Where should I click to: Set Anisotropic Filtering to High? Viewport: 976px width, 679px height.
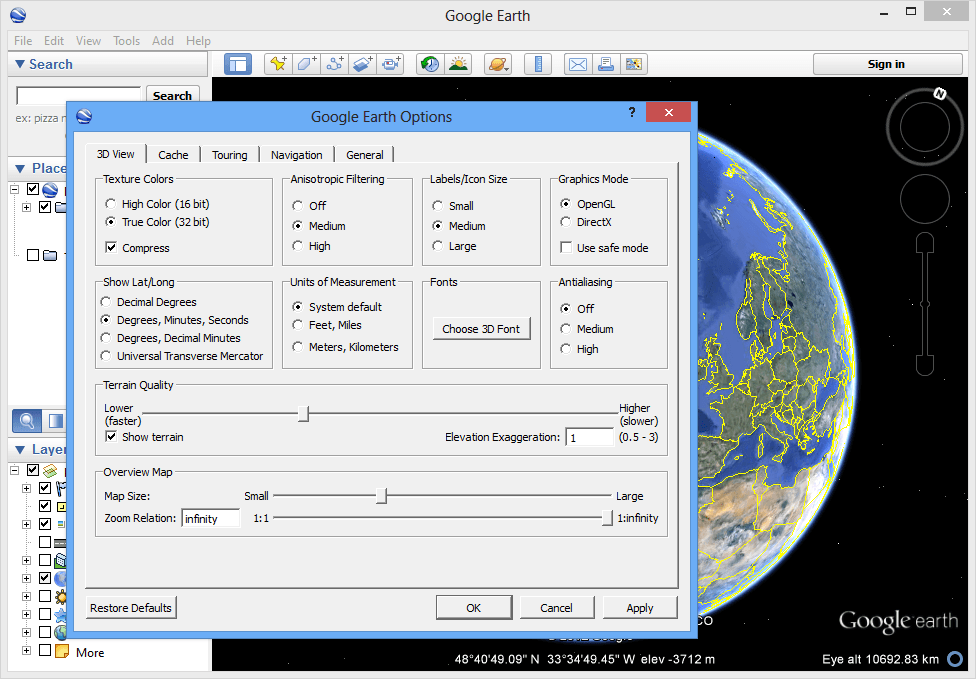(x=298, y=246)
